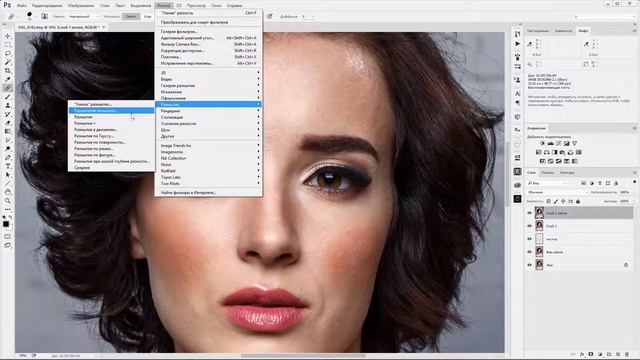The width and height of the screenshot is (640, 360).
Task: Toggle Quick Mask mode
Action: coord(8,237)
